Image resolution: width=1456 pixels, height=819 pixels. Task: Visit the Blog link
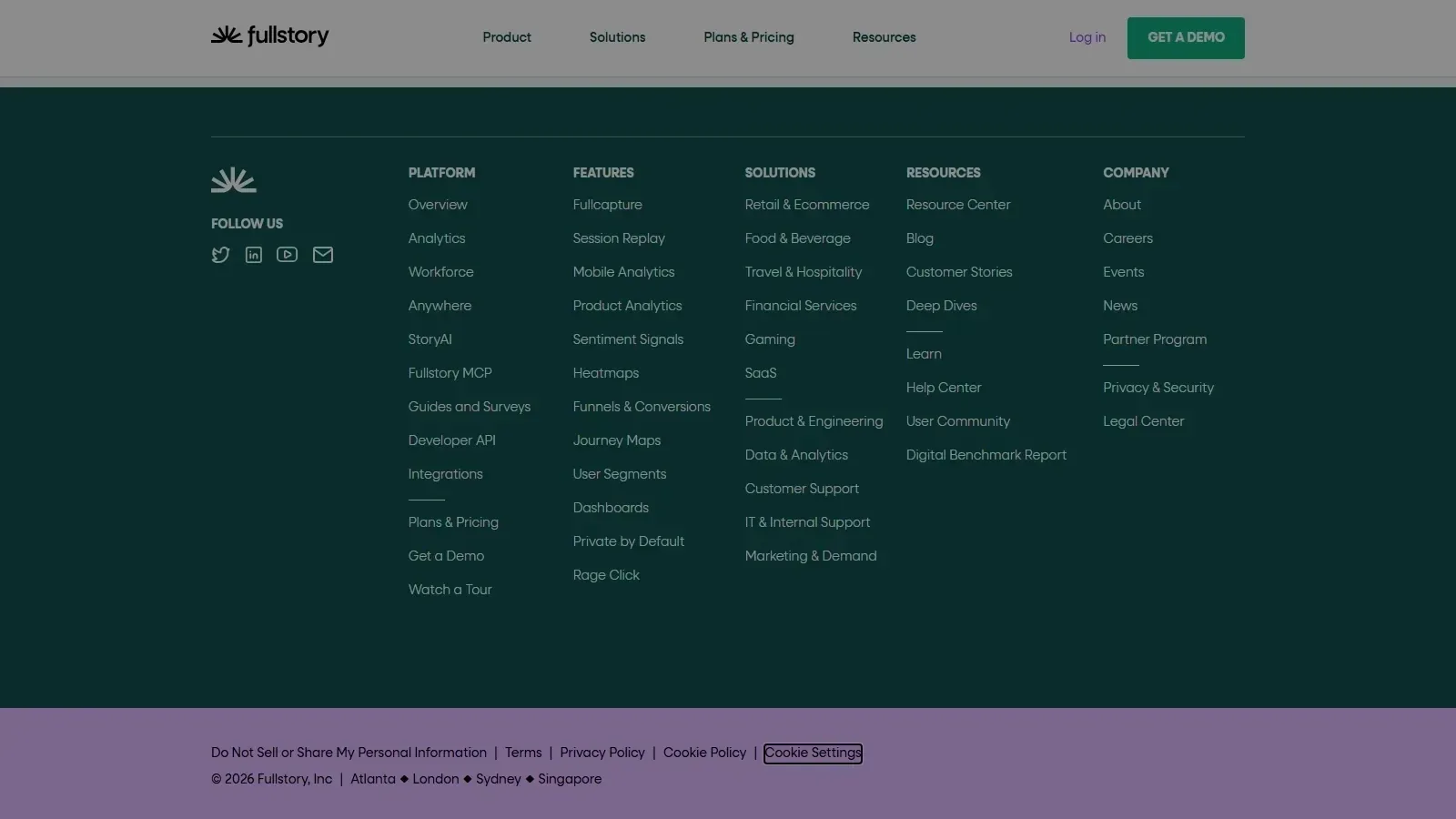coord(920,238)
